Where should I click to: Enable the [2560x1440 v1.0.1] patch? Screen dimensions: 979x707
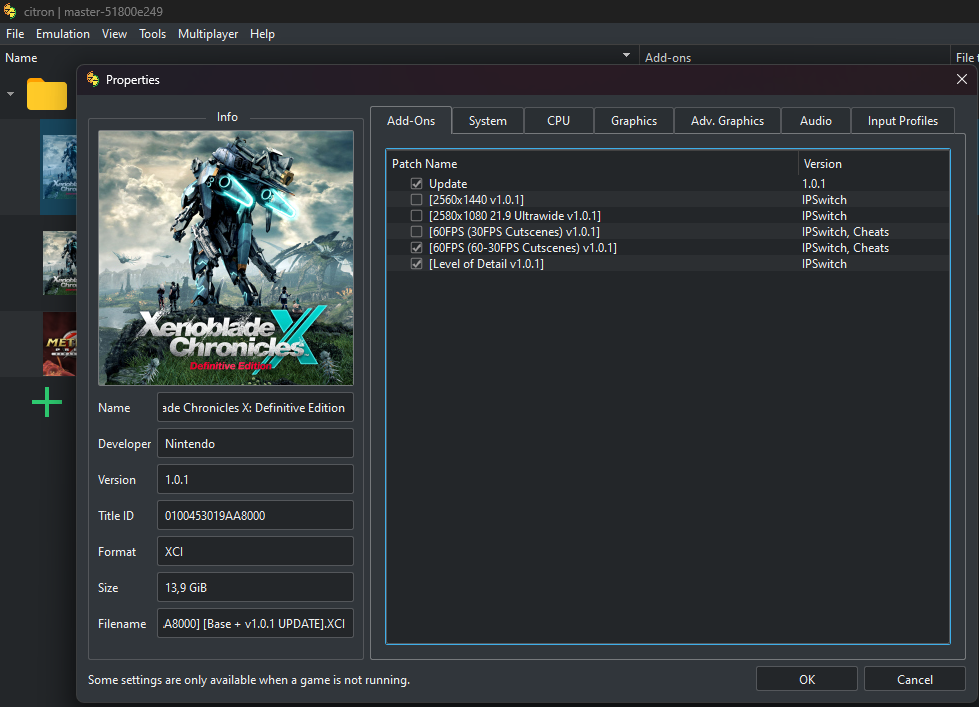(x=416, y=200)
